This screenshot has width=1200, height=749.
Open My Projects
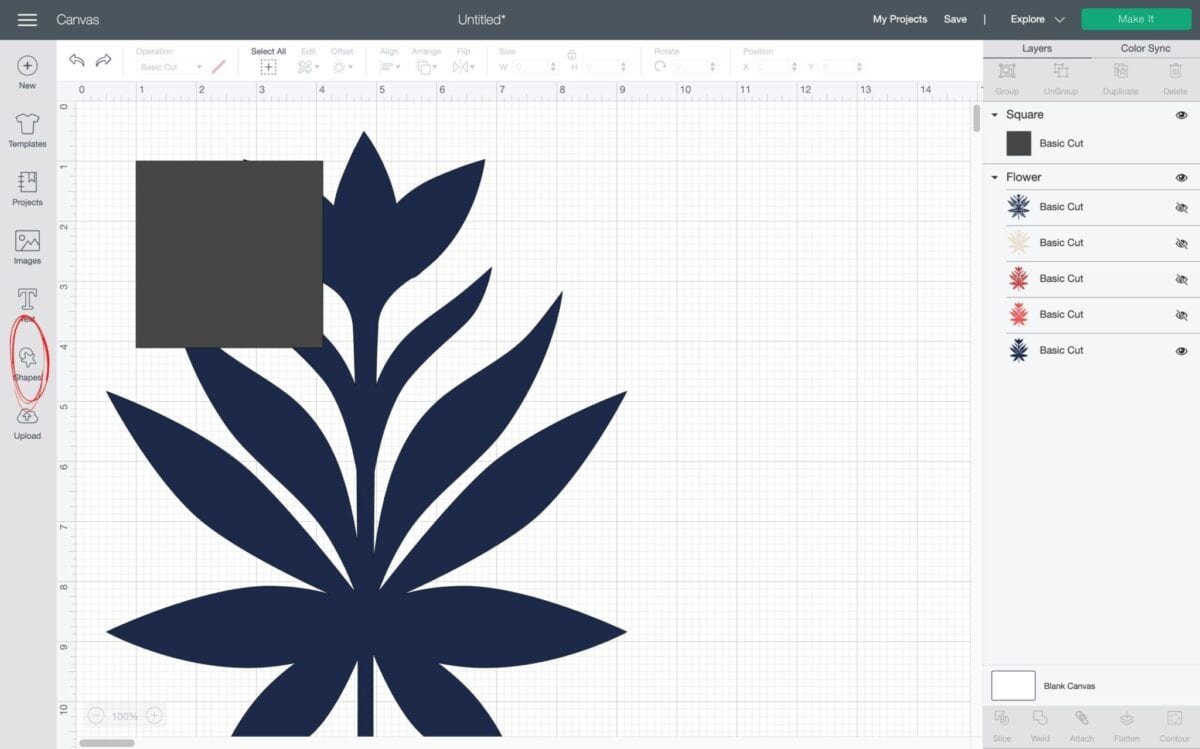899,19
